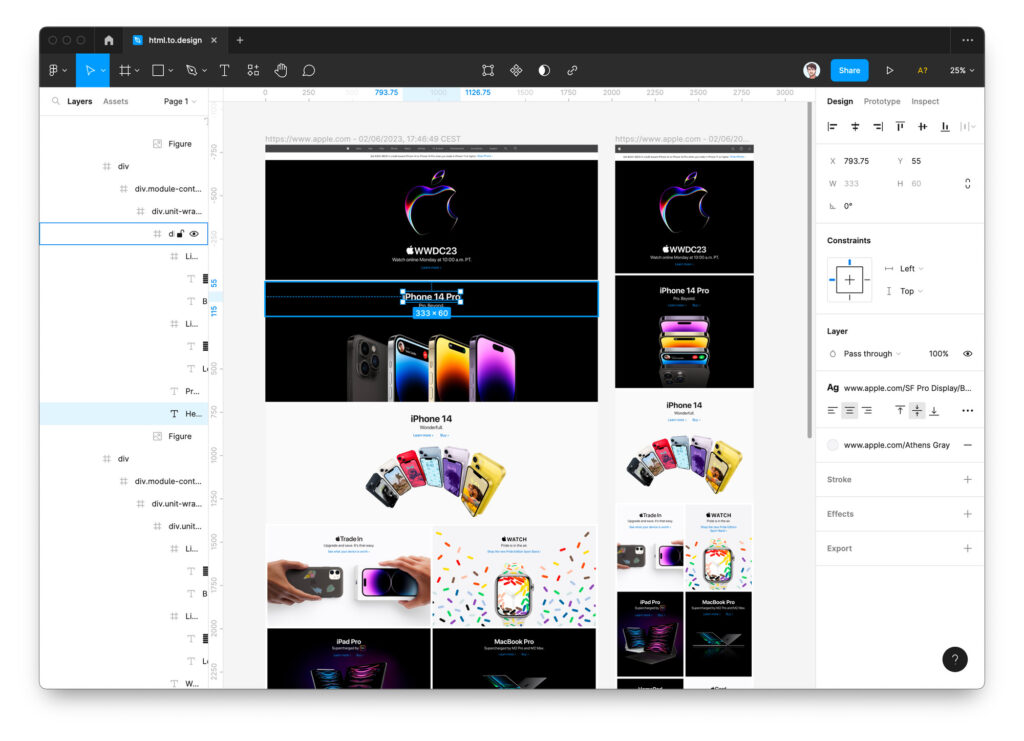Viewport: 1024px width, 741px height.
Task: Click the Present play button
Action: pyautogui.click(x=889, y=70)
